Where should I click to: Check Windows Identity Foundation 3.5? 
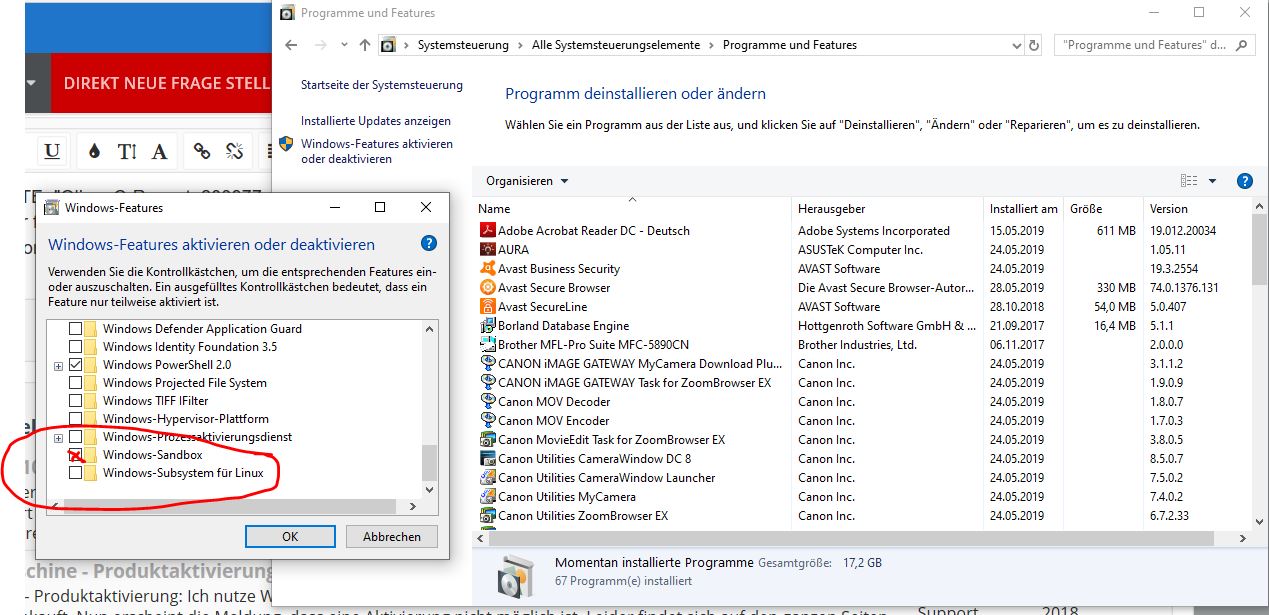75,347
